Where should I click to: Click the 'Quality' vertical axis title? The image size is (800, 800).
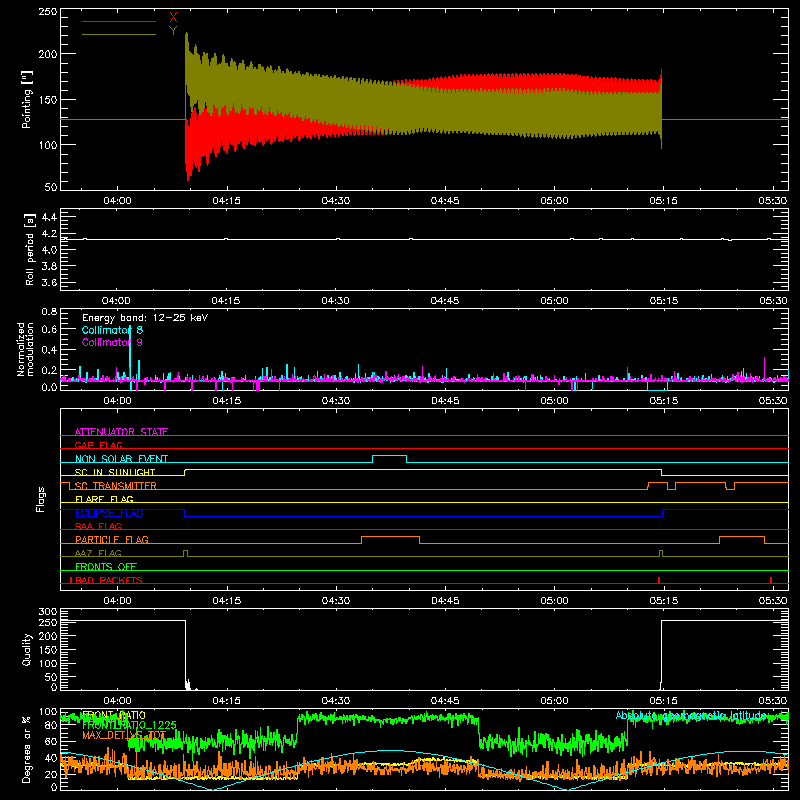[27, 649]
